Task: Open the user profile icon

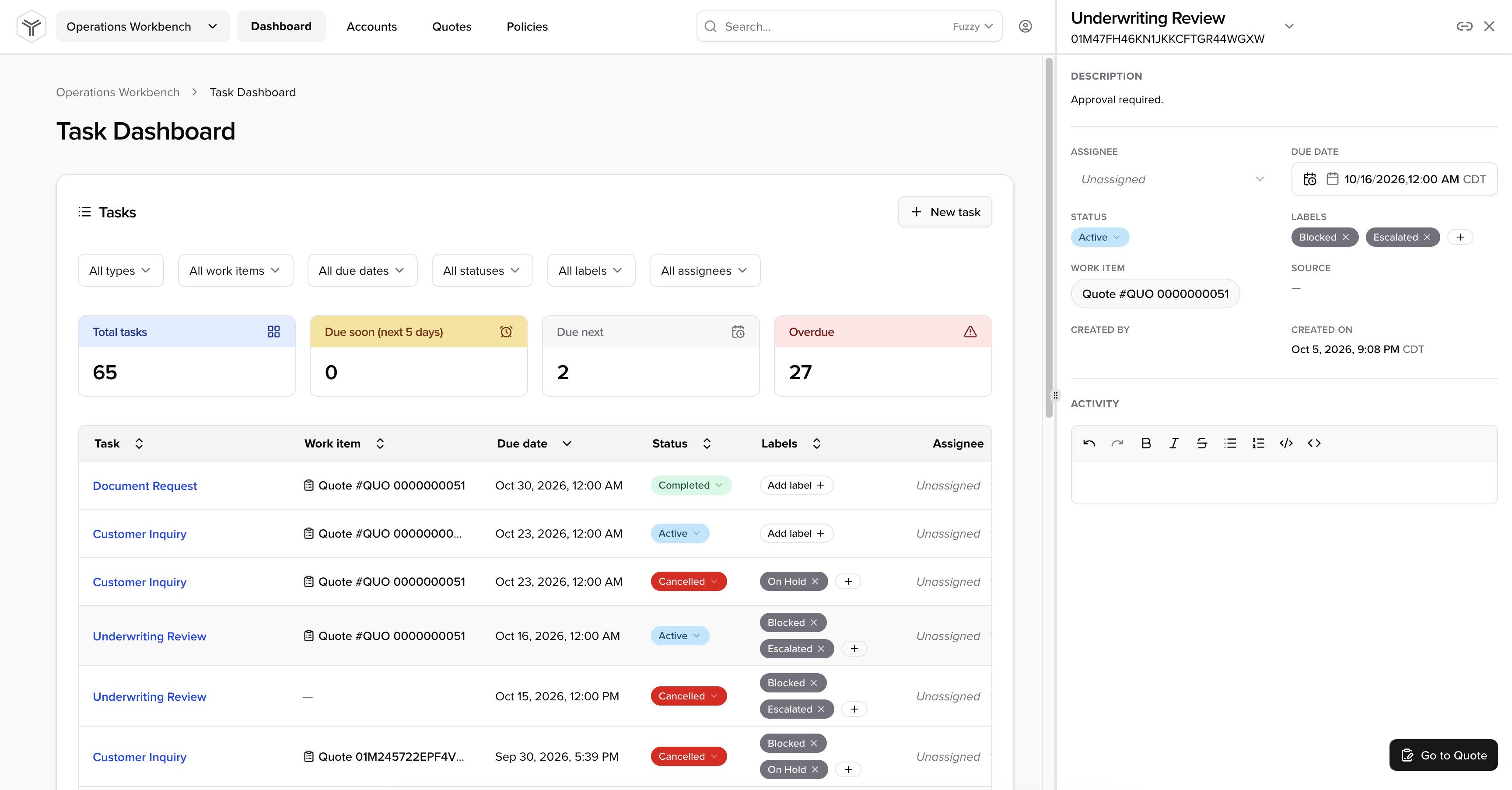Action: [x=1025, y=26]
